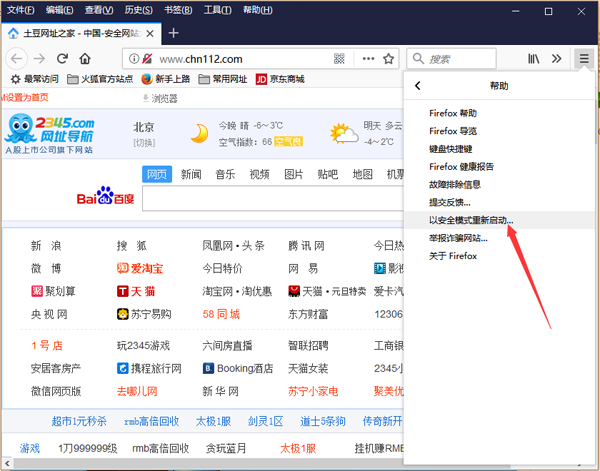
Task: Select Firefox 帮助 menu entry
Action: tap(500, 113)
